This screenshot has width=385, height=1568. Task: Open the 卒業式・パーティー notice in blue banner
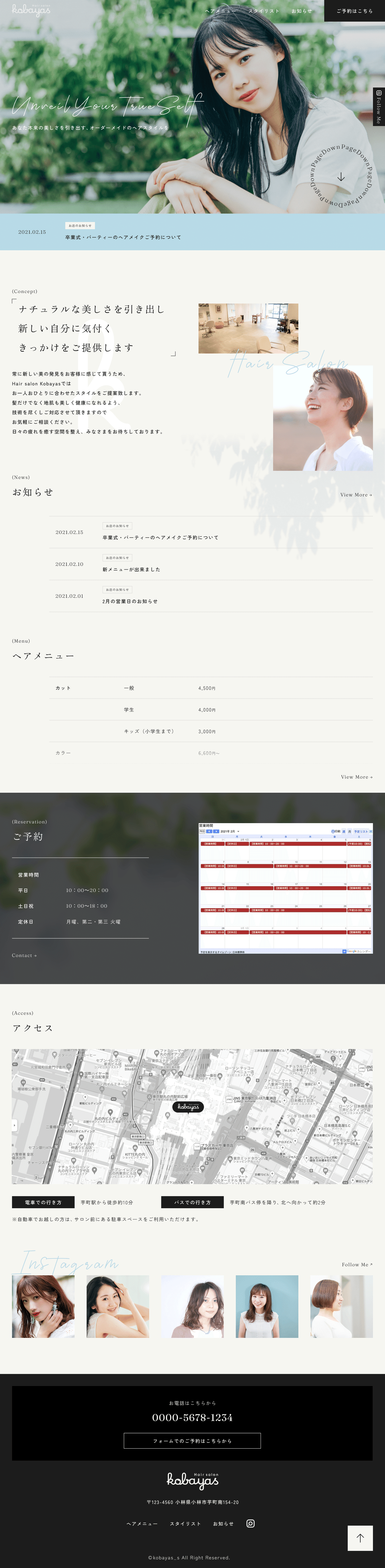[x=124, y=237]
